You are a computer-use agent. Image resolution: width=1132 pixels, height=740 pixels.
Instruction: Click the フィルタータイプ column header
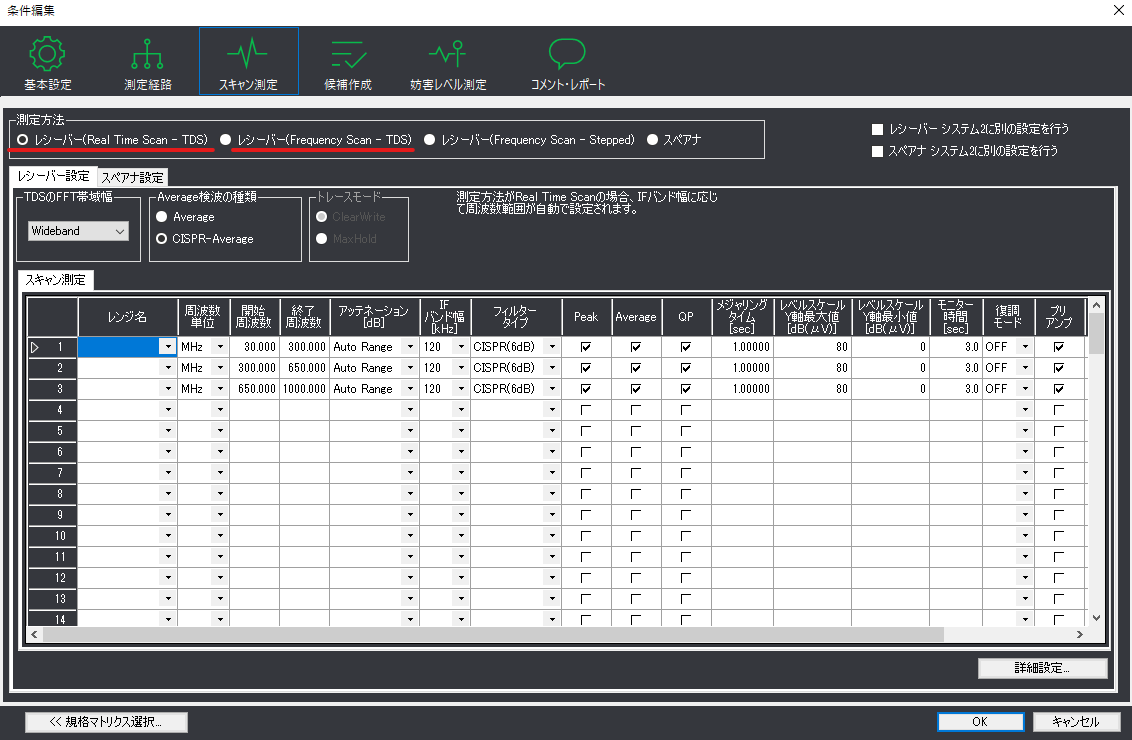tap(516, 317)
